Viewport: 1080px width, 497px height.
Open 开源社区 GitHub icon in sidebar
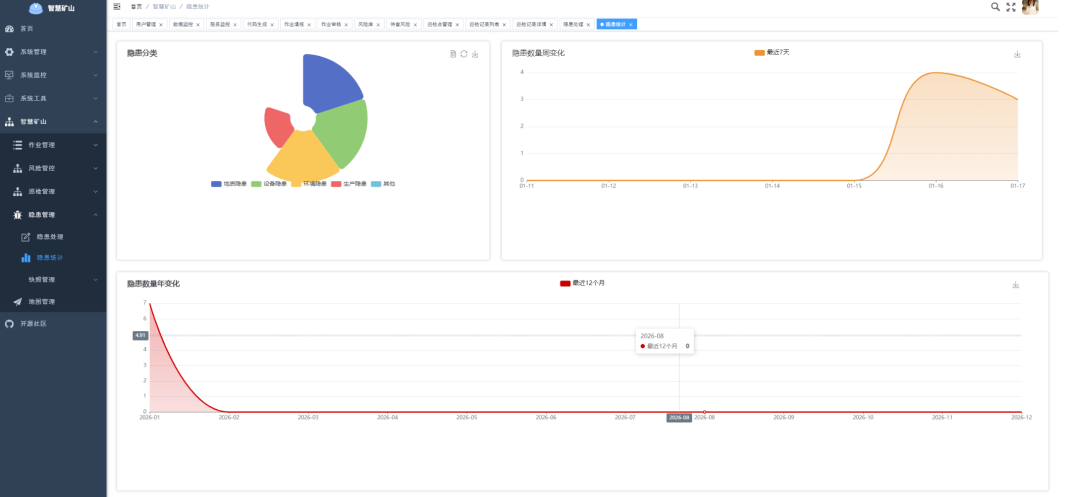pos(9,324)
